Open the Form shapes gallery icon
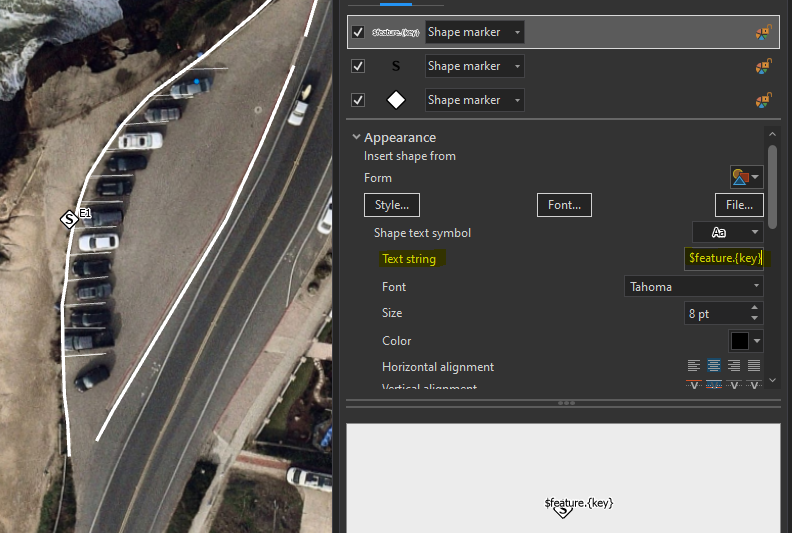Screen dimensions: 792x533 (x=746, y=177)
